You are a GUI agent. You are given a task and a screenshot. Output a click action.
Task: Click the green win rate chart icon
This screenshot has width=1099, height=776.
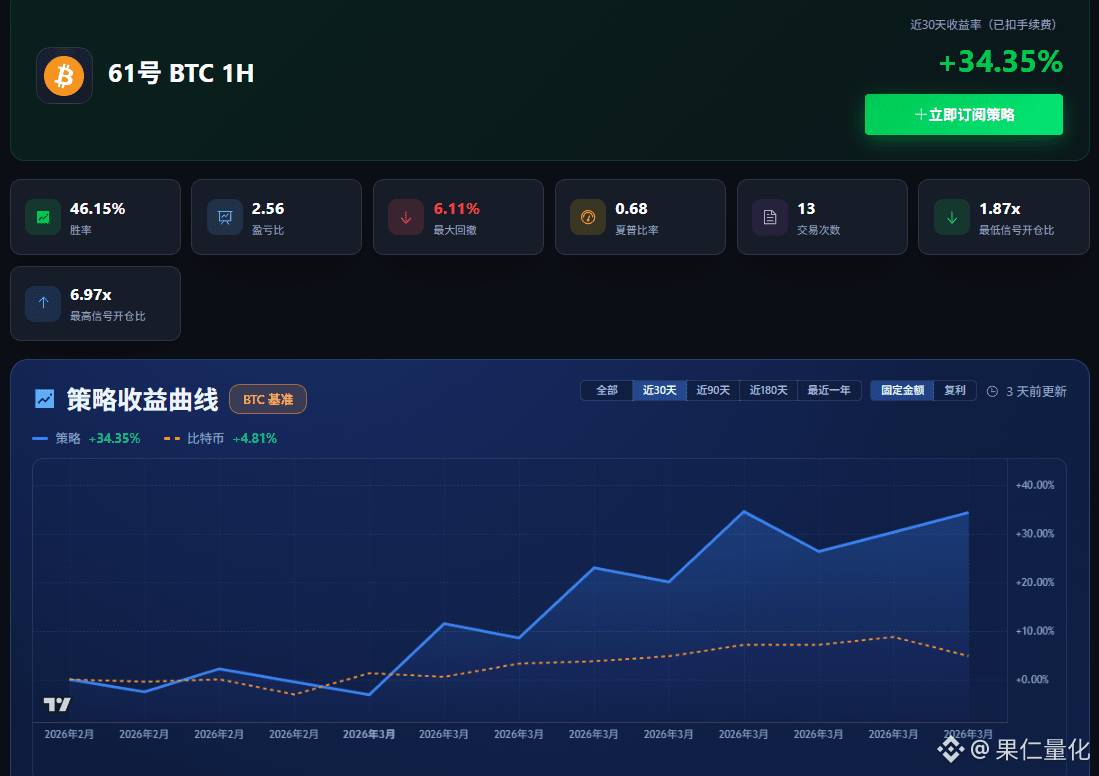coord(43,217)
